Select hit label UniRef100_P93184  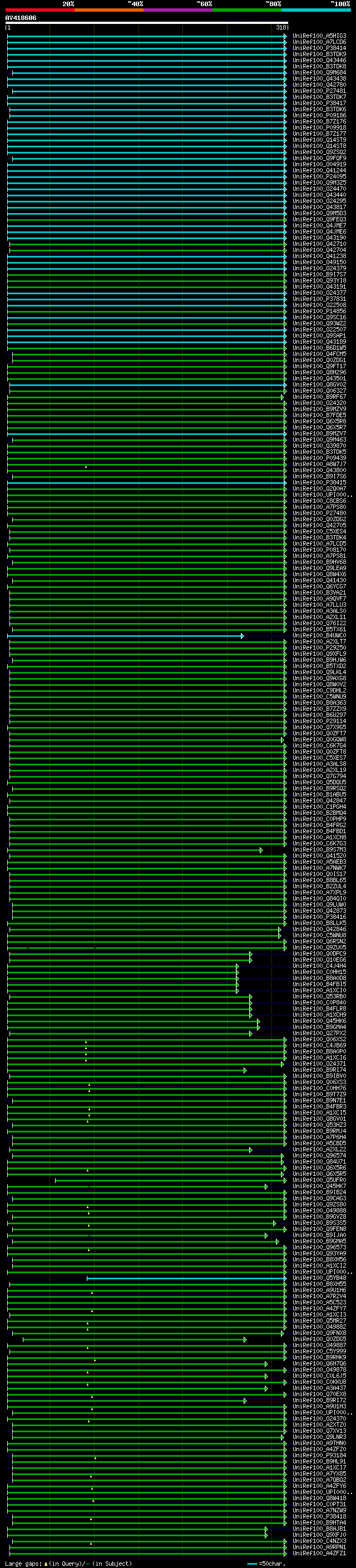(319, 1456)
